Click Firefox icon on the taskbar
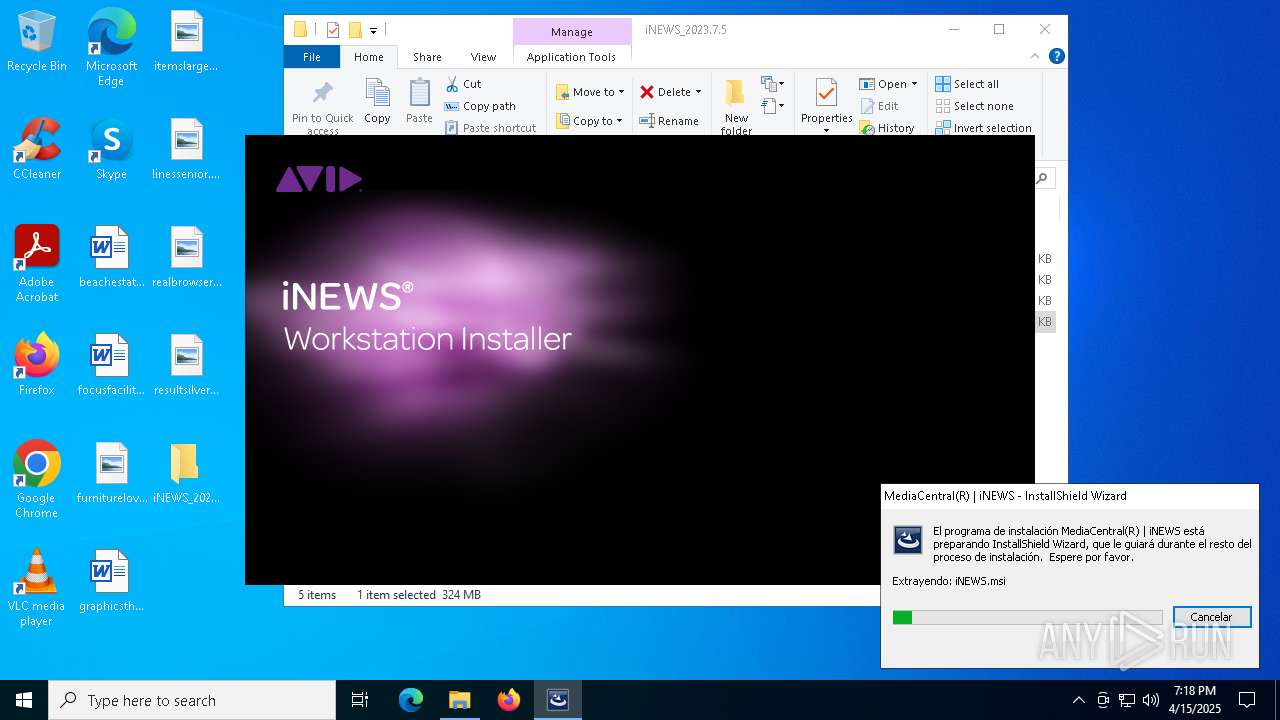The width and height of the screenshot is (1280, 720). [509, 700]
